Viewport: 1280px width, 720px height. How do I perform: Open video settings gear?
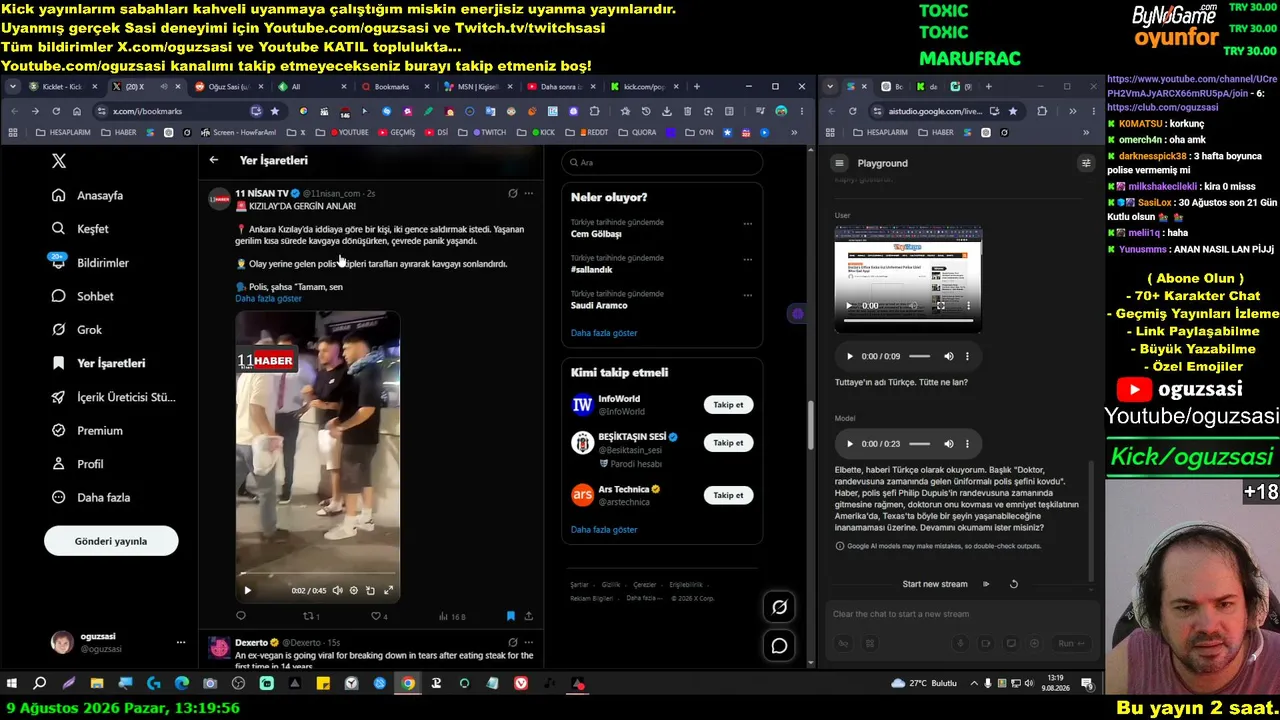pos(354,590)
